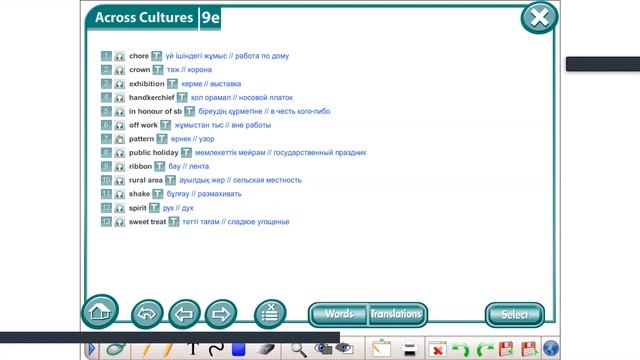
Task: Toggle translation T for chore
Action: [x=156, y=56]
